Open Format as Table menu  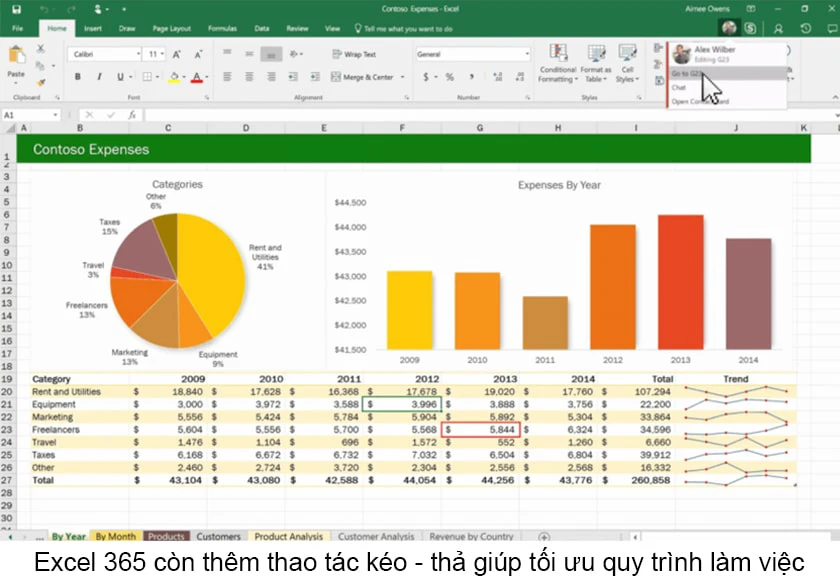(596, 64)
